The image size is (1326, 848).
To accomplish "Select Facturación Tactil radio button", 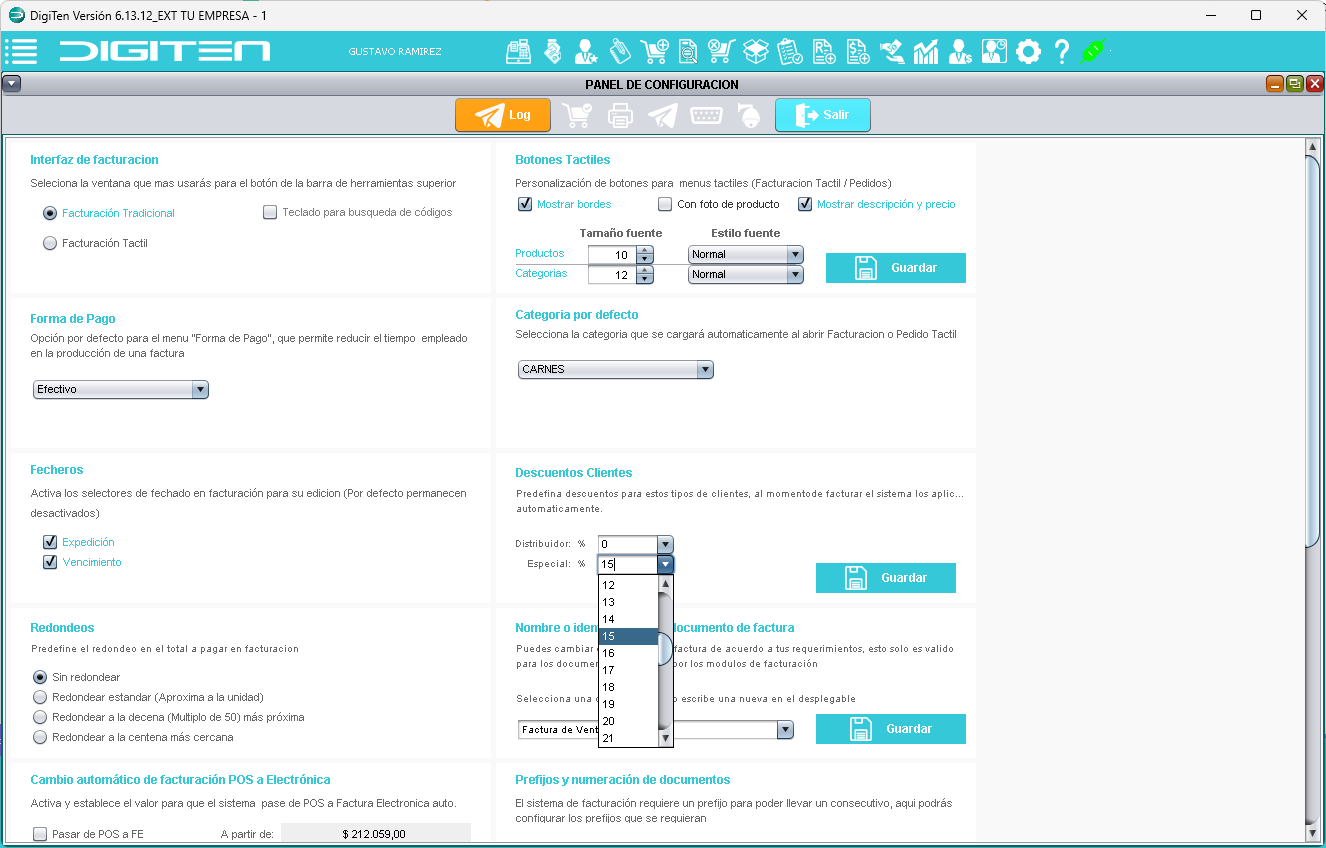I will coord(50,243).
